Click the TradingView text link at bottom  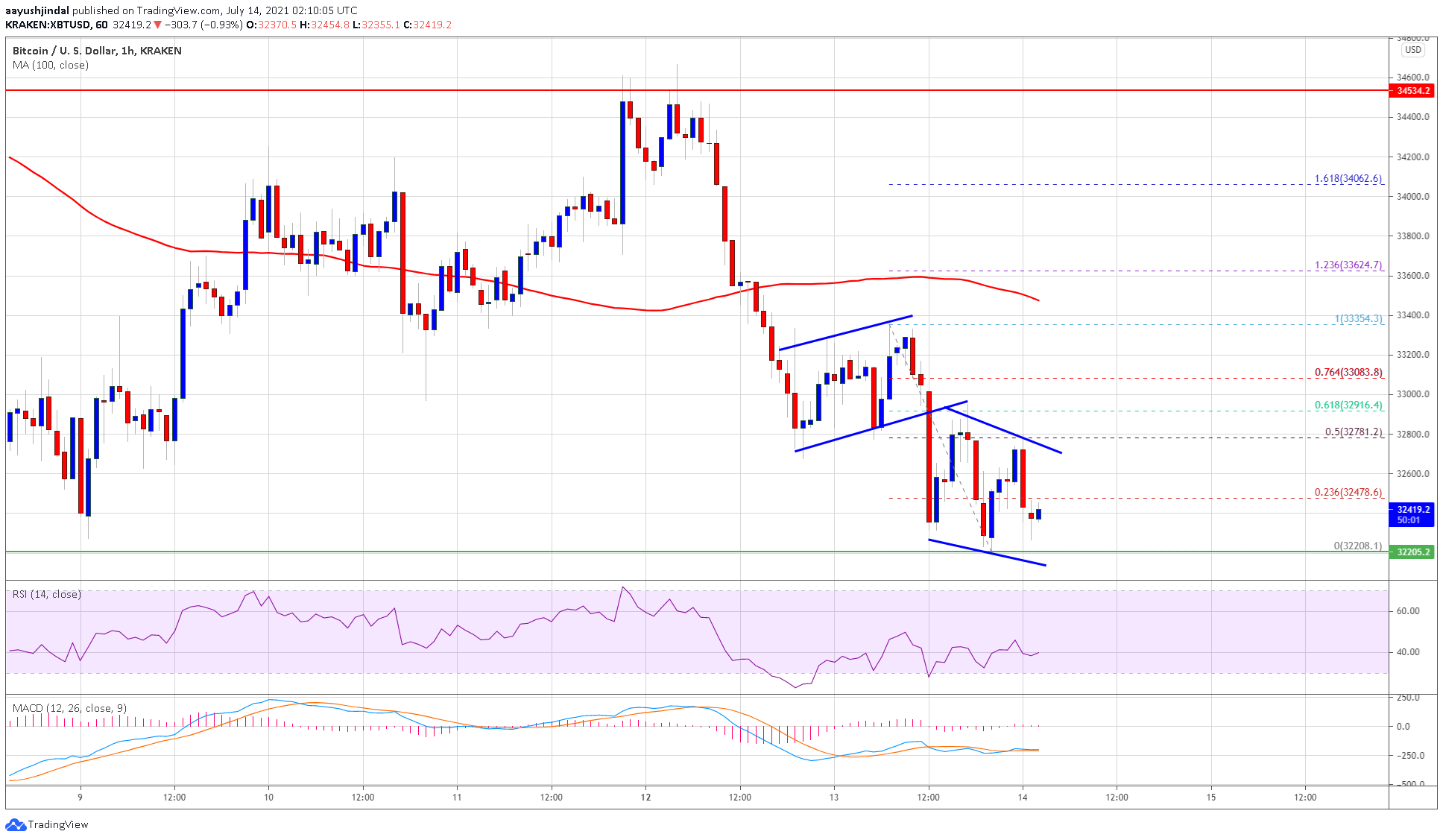pos(58,824)
